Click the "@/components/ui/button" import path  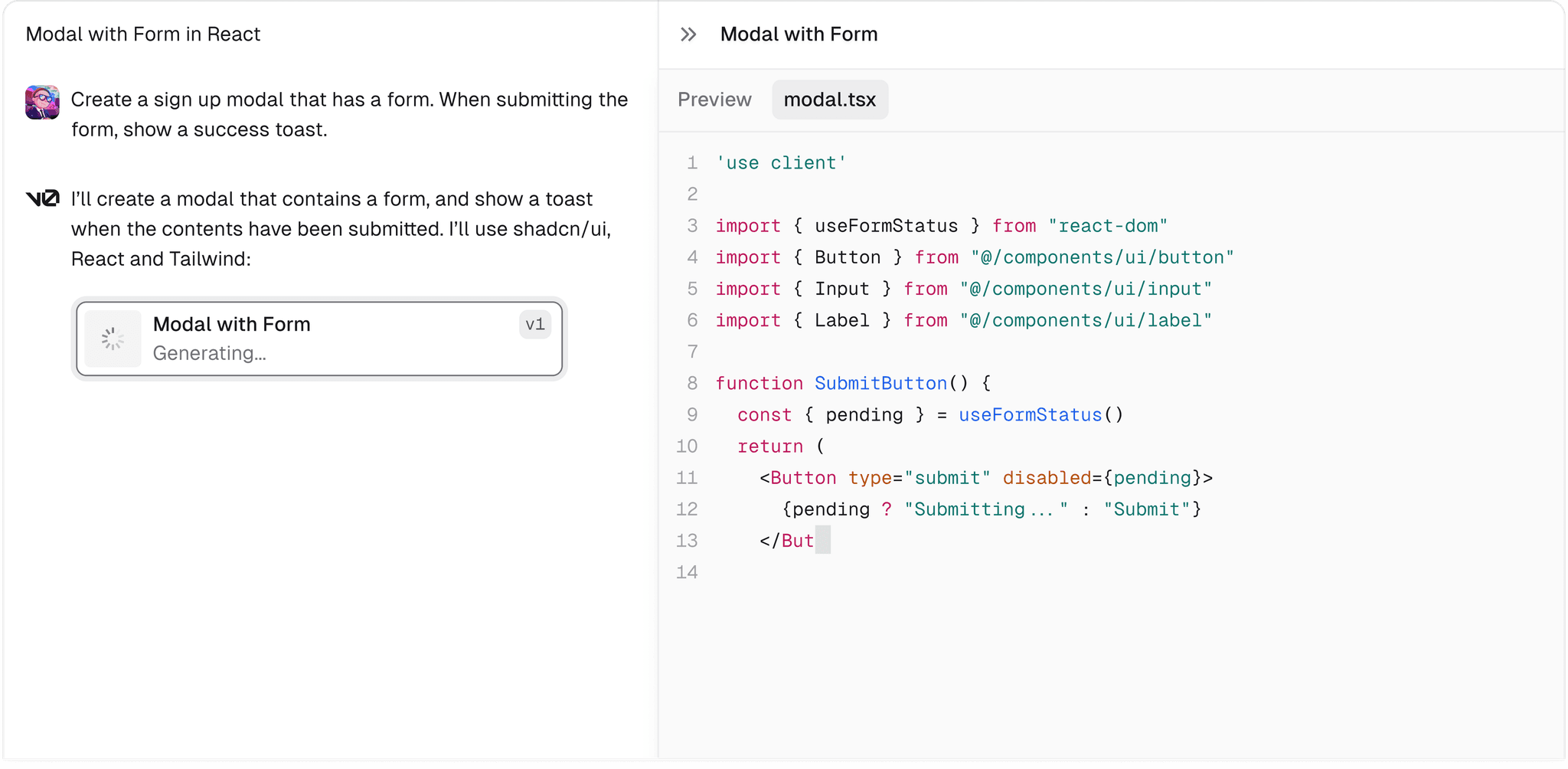point(1102,257)
